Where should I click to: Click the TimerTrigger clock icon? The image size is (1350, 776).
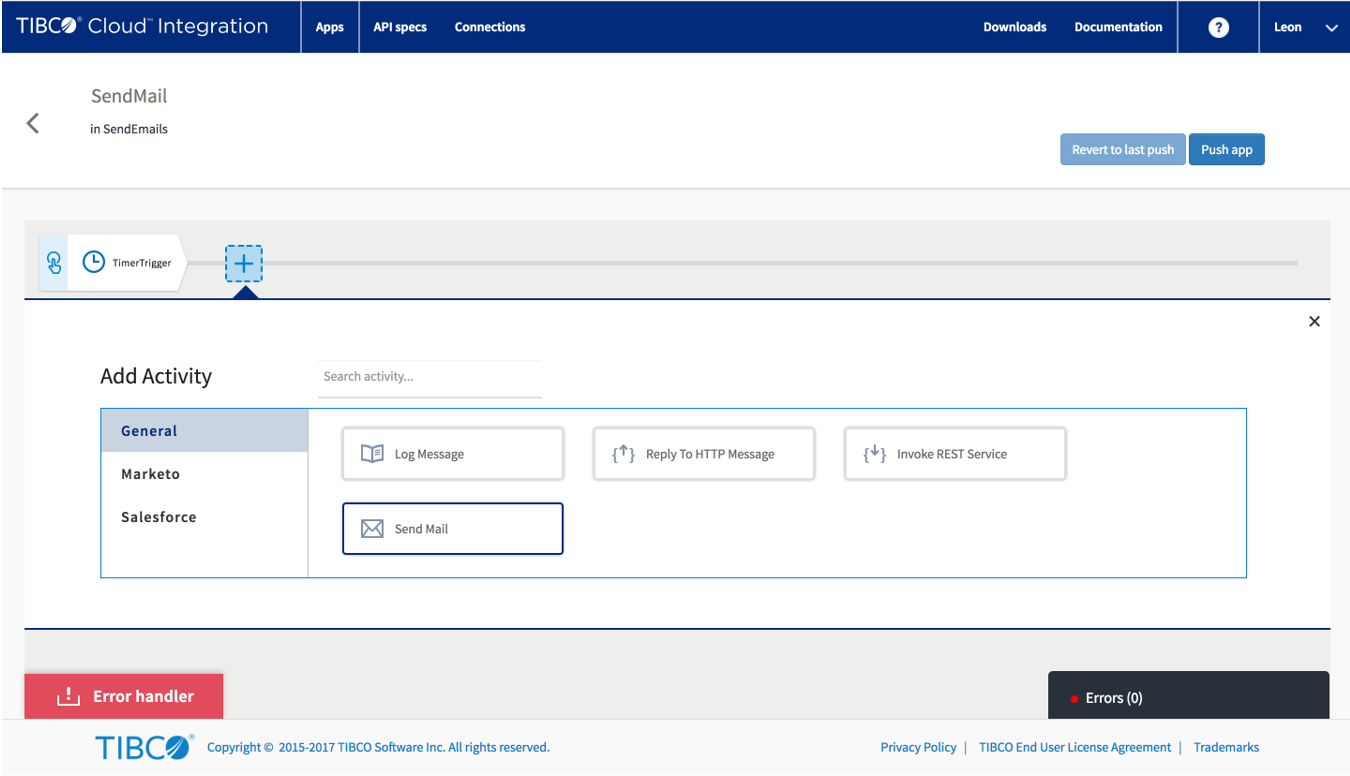(93, 262)
